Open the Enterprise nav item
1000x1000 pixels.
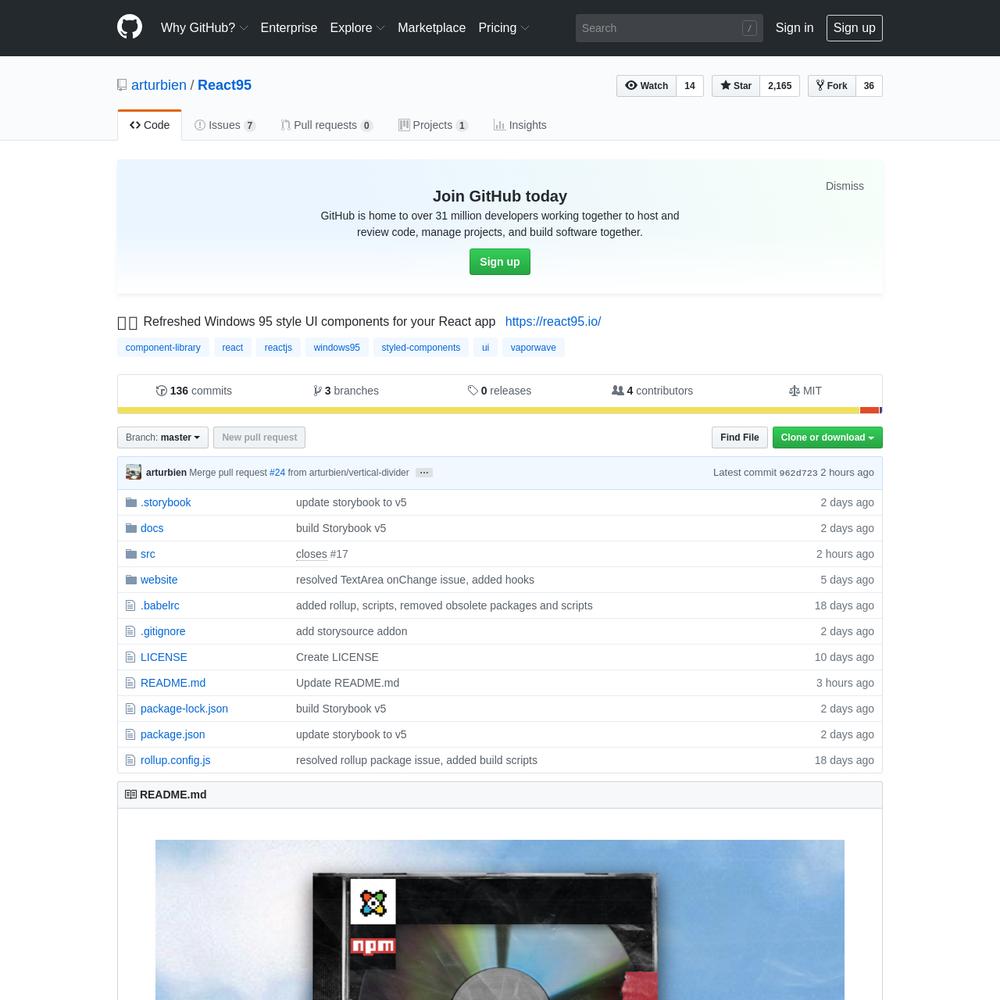point(289,27)
